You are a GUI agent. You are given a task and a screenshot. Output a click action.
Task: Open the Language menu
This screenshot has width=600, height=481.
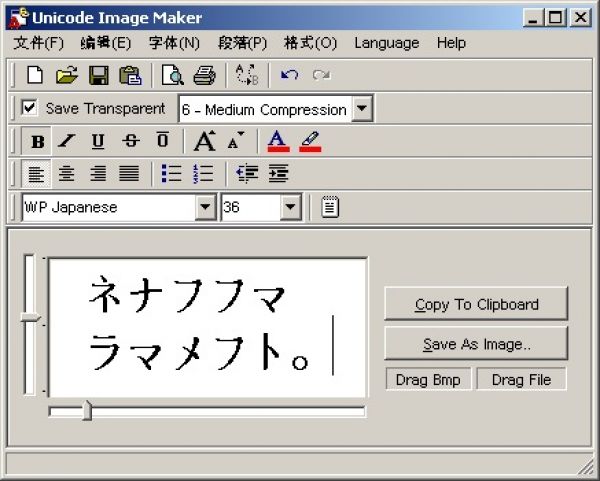pyautogui.click(x=386, y=43)
